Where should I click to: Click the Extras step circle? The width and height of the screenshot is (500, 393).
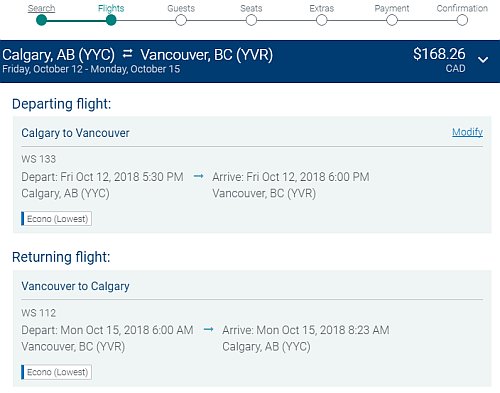322,20
